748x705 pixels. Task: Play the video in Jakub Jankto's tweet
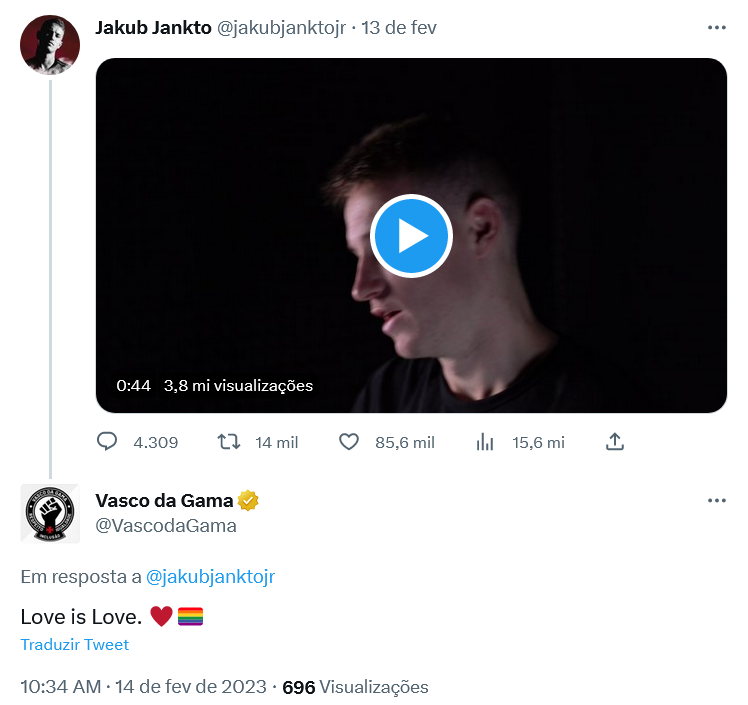(x=411, y=237)
